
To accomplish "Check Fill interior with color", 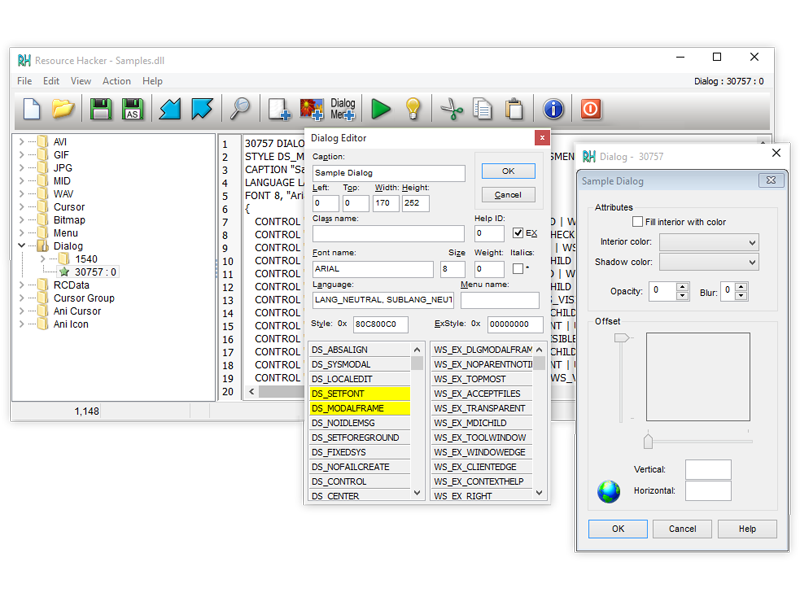I will (x=637, y=222).
